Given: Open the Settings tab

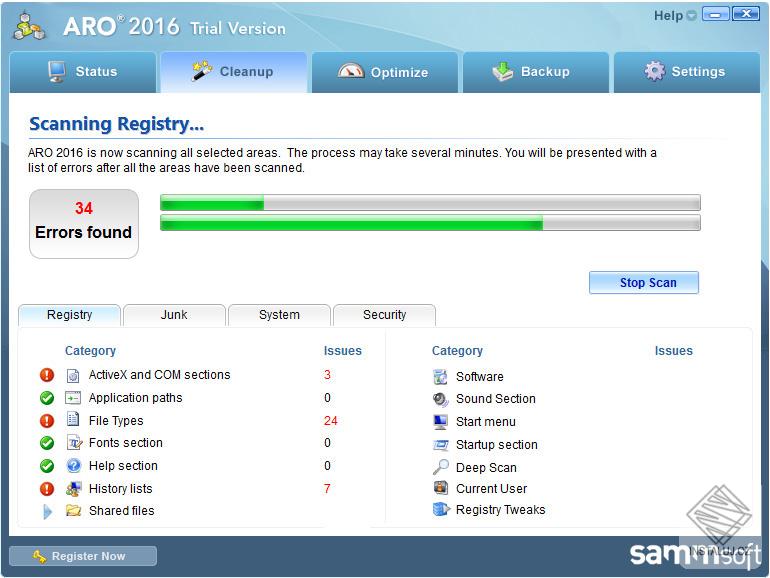Looking at the screenshot, I should point(687,72).
